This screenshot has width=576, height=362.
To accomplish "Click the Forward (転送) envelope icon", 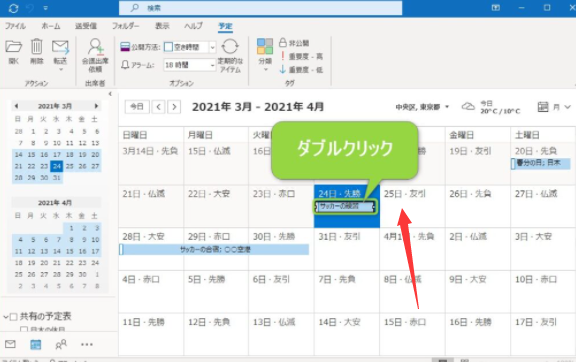I will 60,47.
